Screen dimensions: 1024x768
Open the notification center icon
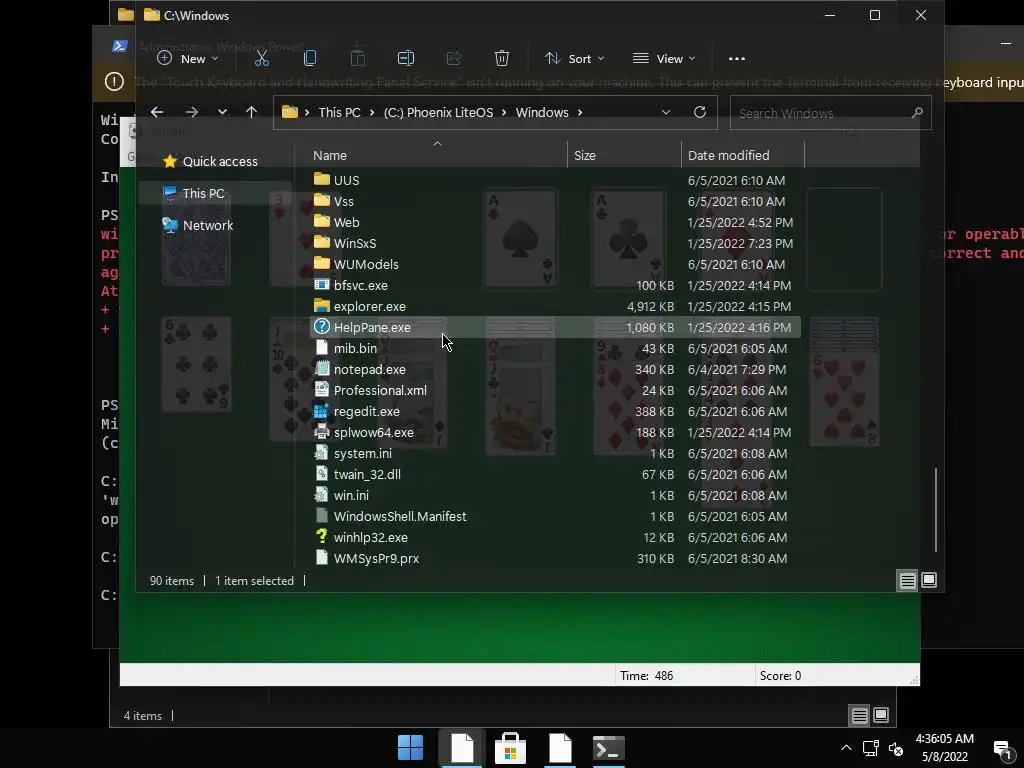click(x=1001, y=748)
